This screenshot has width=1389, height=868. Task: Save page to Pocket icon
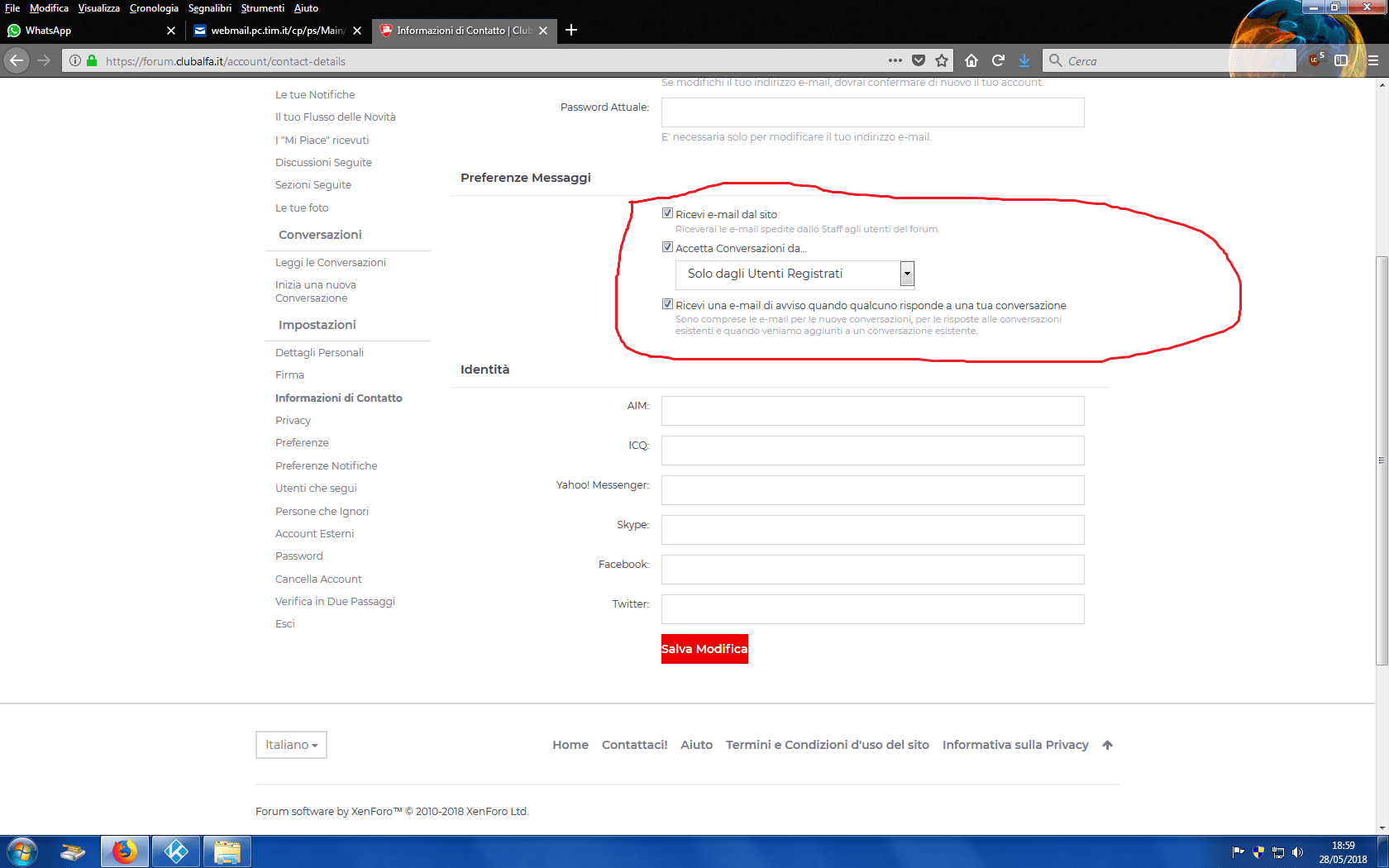pos(919,60)
